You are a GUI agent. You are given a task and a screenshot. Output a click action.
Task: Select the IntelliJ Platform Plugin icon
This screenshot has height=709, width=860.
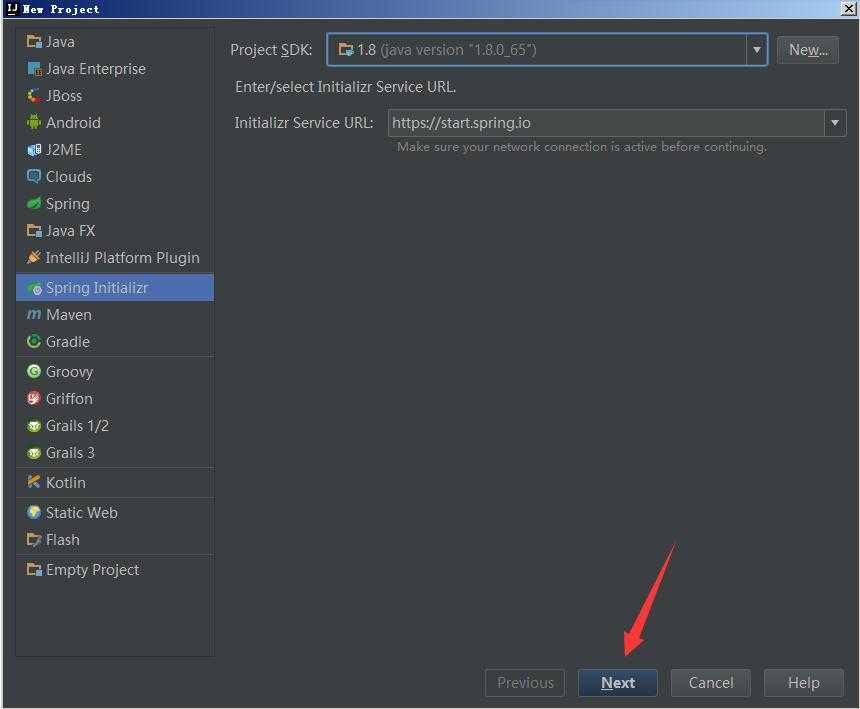click(x=34, y=257)
